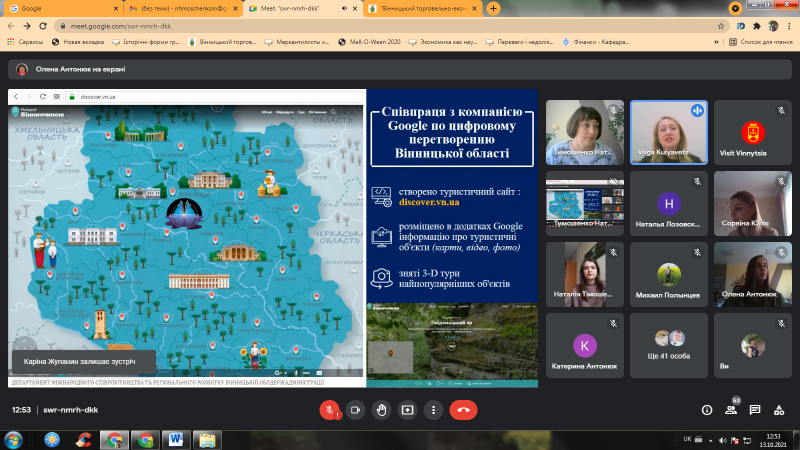
Task: Switch the UK keyboard language indicator
Action: [687, 439]
